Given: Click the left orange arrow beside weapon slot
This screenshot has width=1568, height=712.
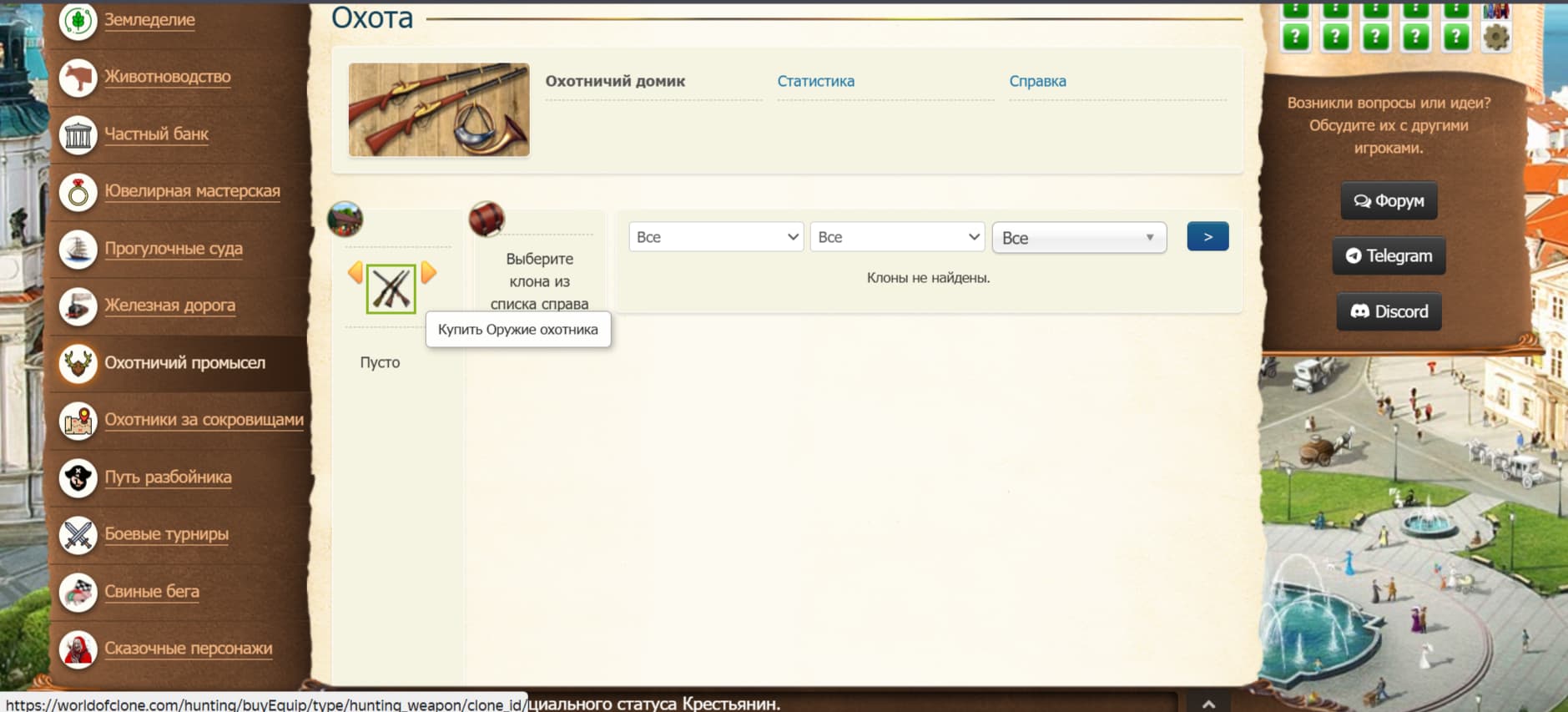Looking at the screenshot, I should click(355, 272).
